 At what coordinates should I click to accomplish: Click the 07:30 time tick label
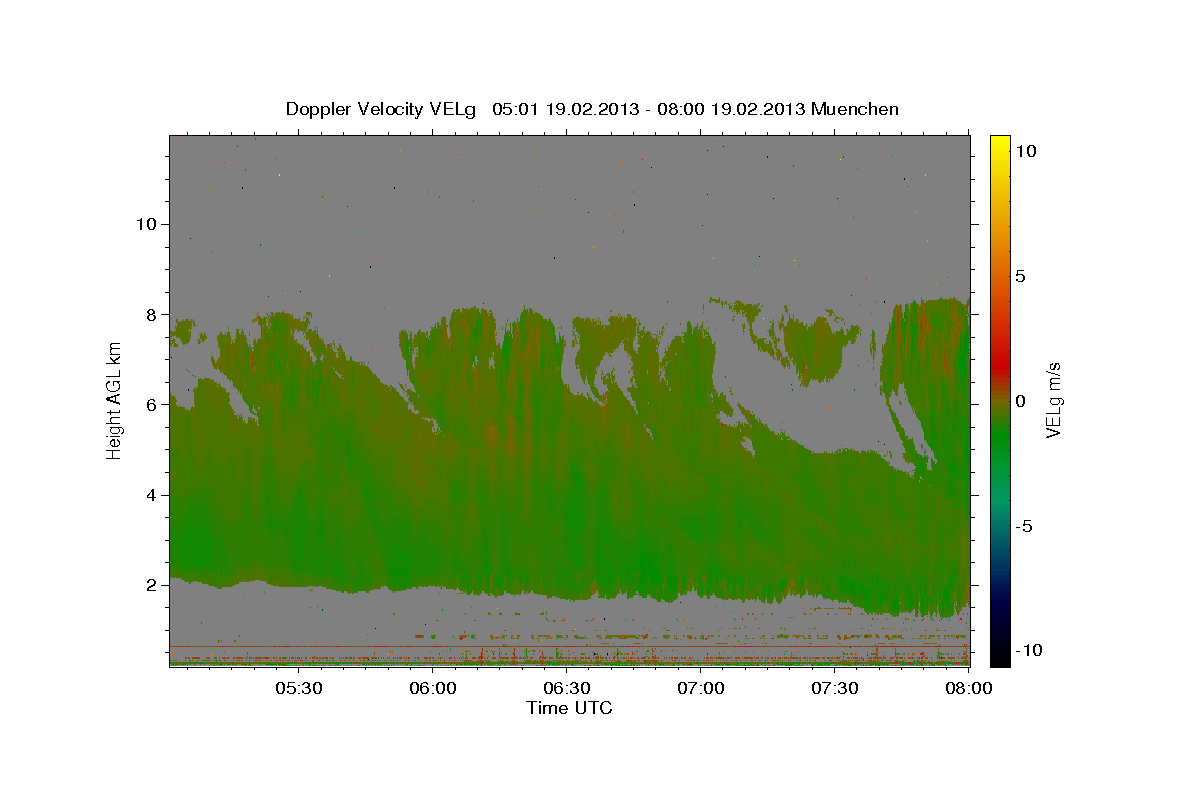(835, 688)
